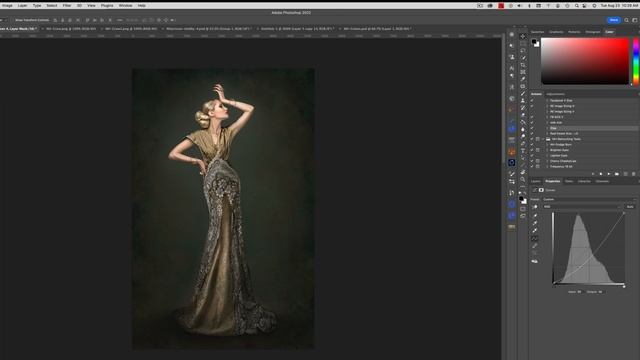Viewport: 640px width, 360px height.
Task: Toggle checkmark for Frequency 16 bit action
Action: coord(532,167)
